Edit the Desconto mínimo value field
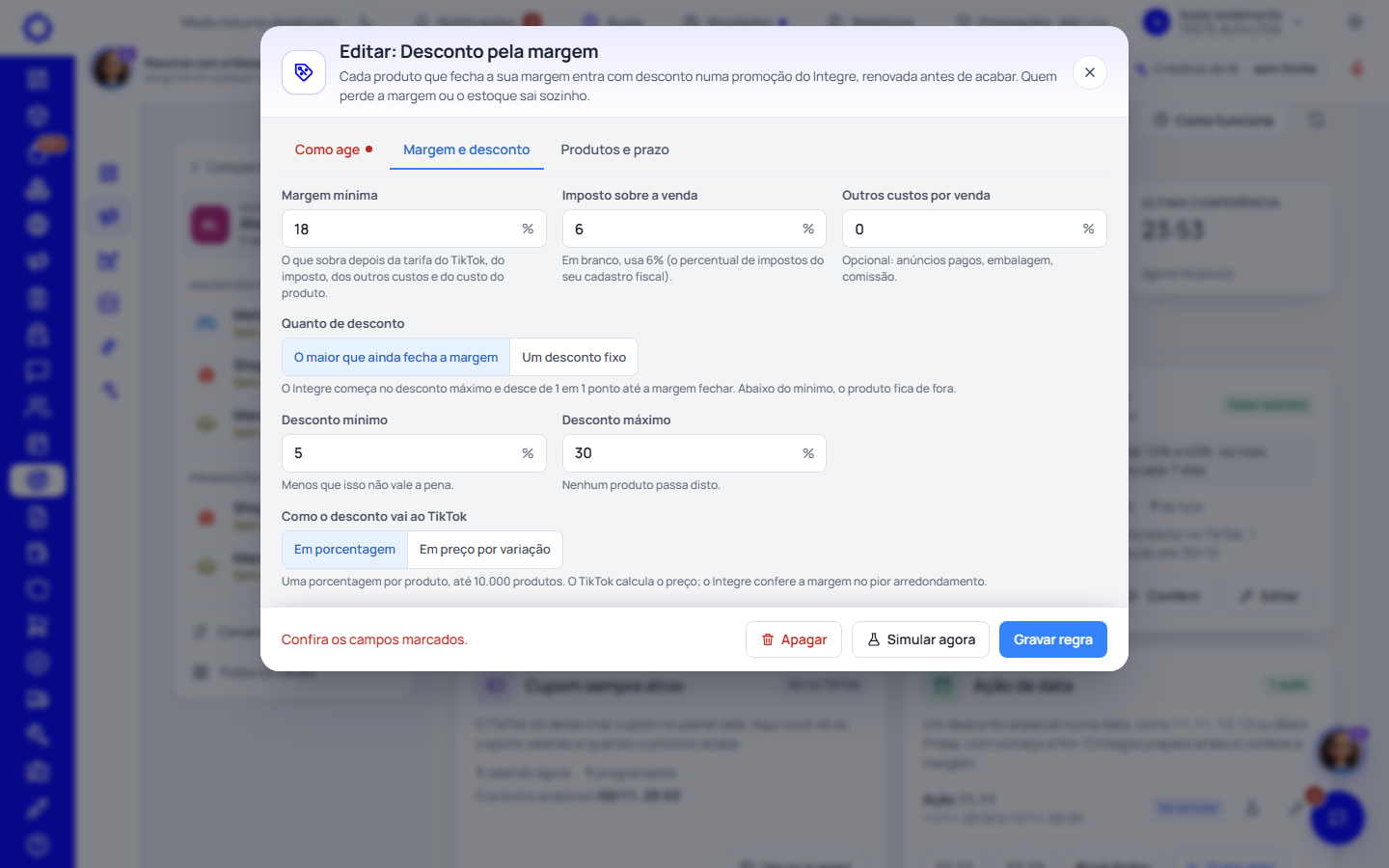The height and width of the screenshot is (868, 1389). point(414,453)
